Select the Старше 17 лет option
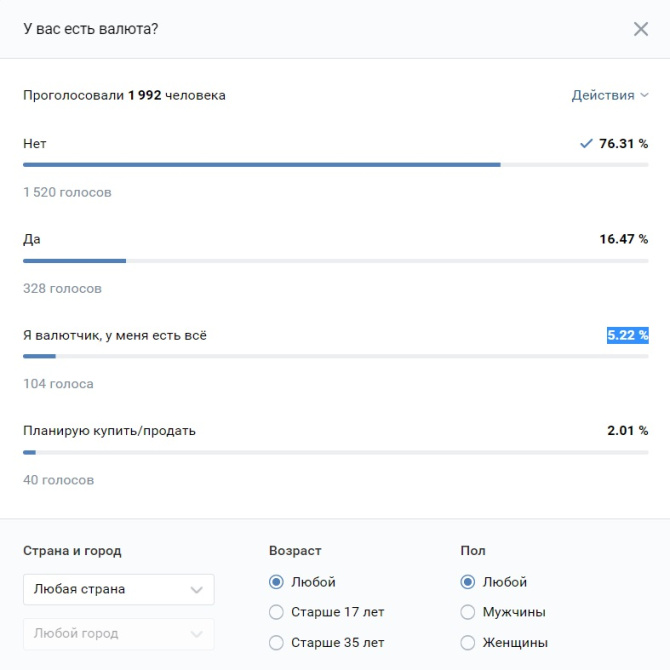The image size is (670, 670). tap(276, 612)
